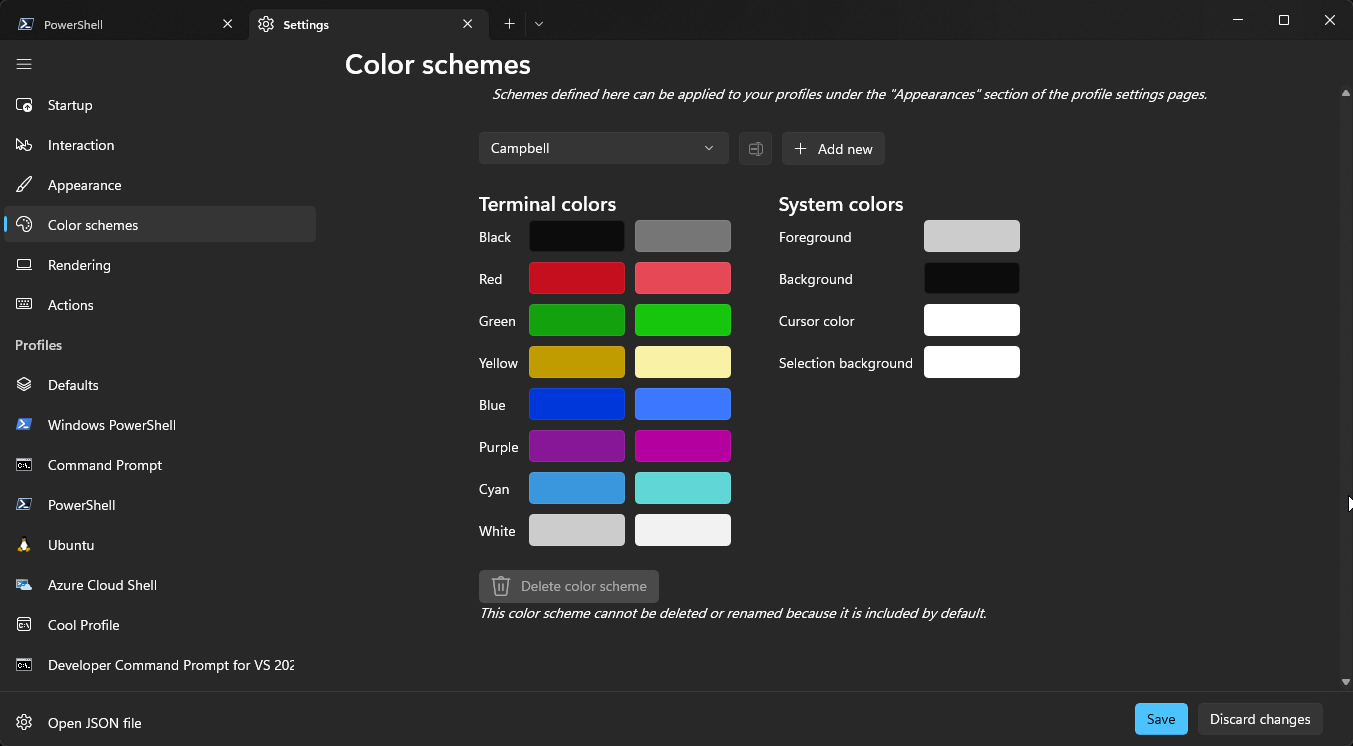
Task: Click the Save button
Action: [1161, 719]
